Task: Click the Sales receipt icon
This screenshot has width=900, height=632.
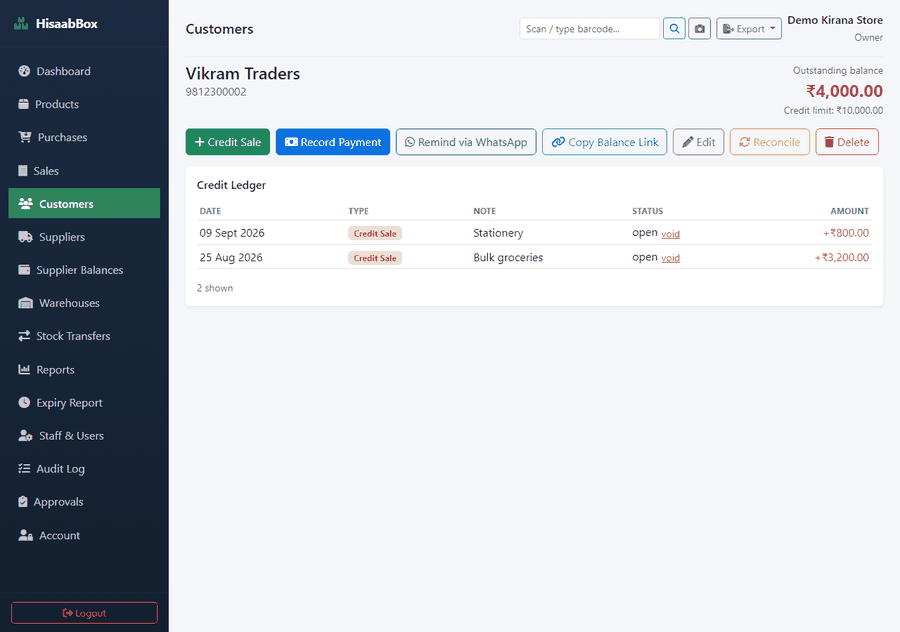Action: 23,170
